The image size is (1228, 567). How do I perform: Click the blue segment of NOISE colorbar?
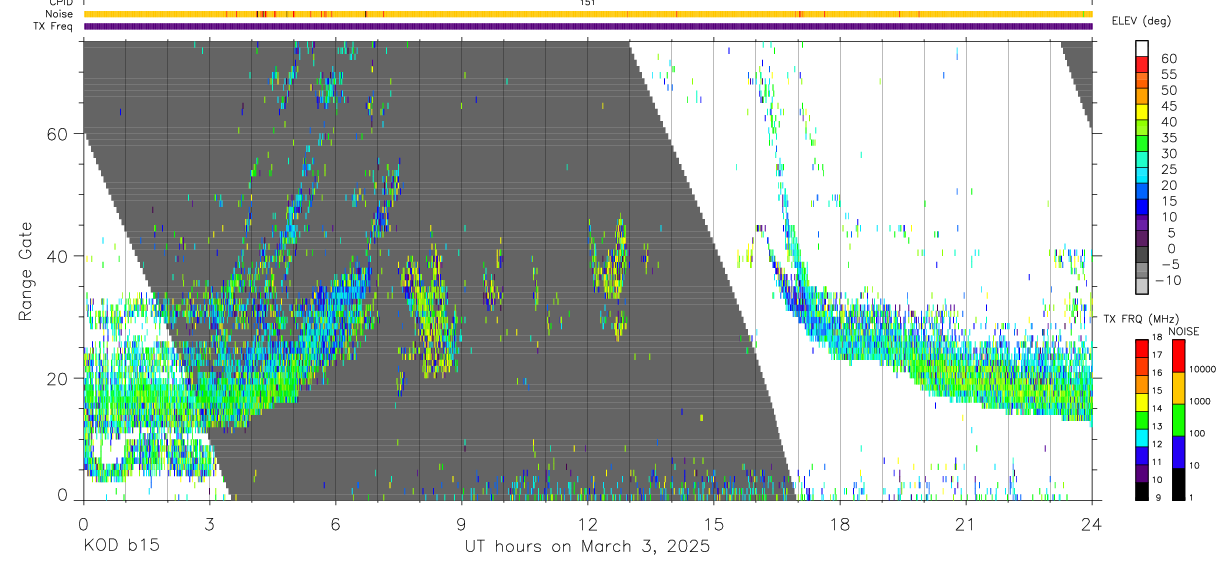pyautogui.click(x=1177, y=451)
